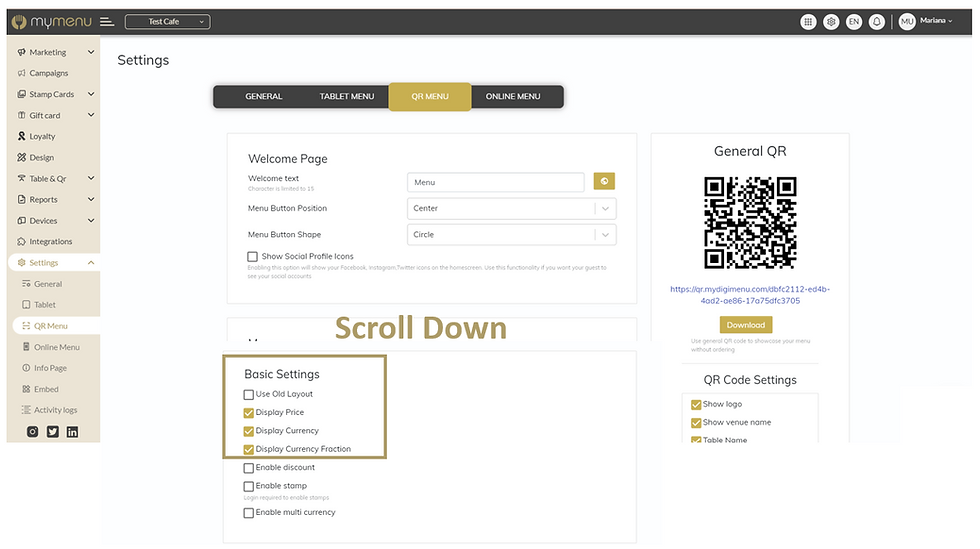
Task: Toggle the hamburger sidebar menu icon
Action: click(x=107, y=21)
